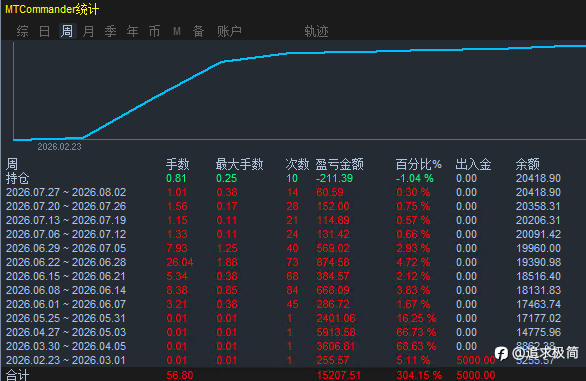Click the 874.58 profit value
586x381 pixels.
333,262
